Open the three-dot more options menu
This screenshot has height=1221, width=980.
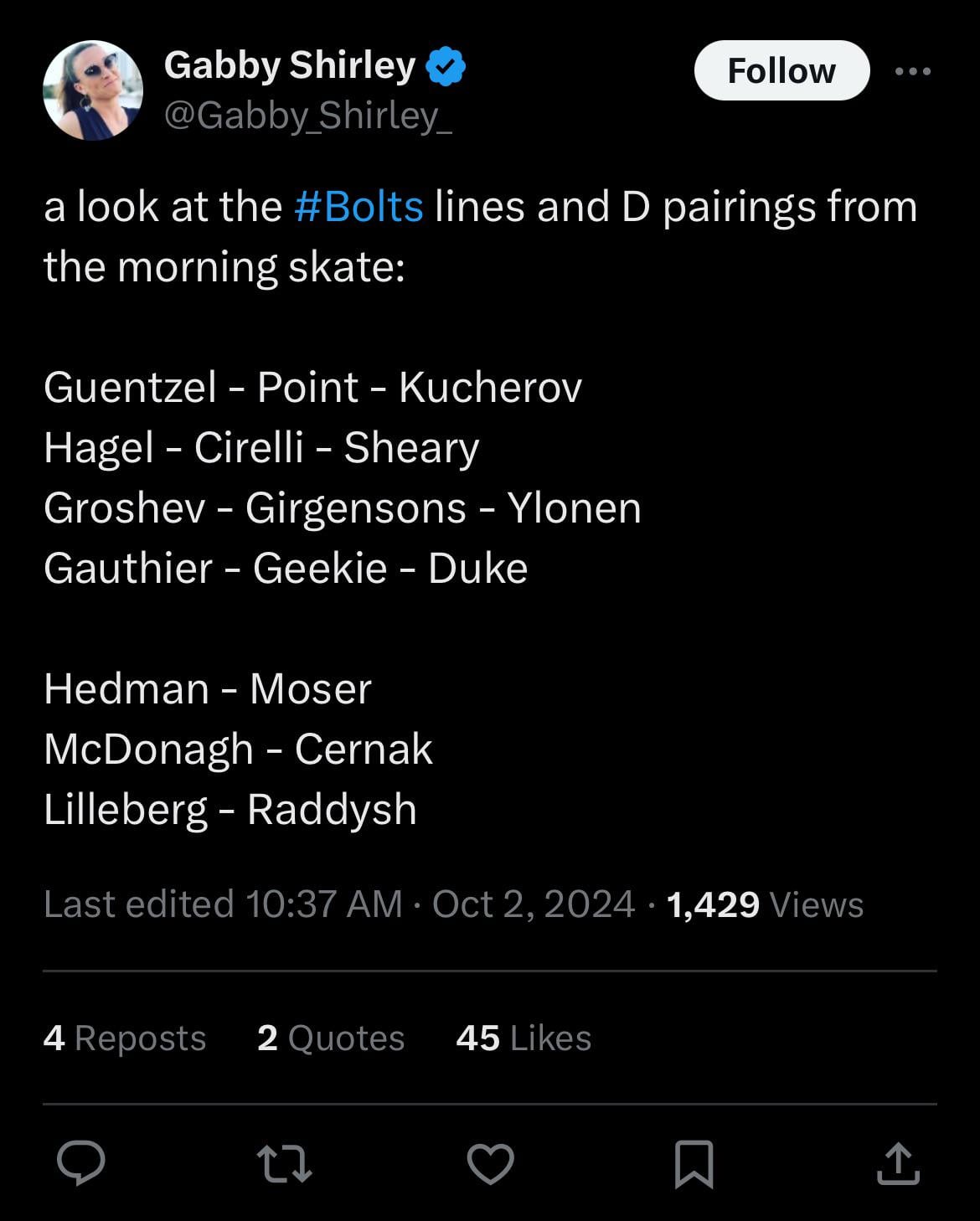[x=913, y=71]
